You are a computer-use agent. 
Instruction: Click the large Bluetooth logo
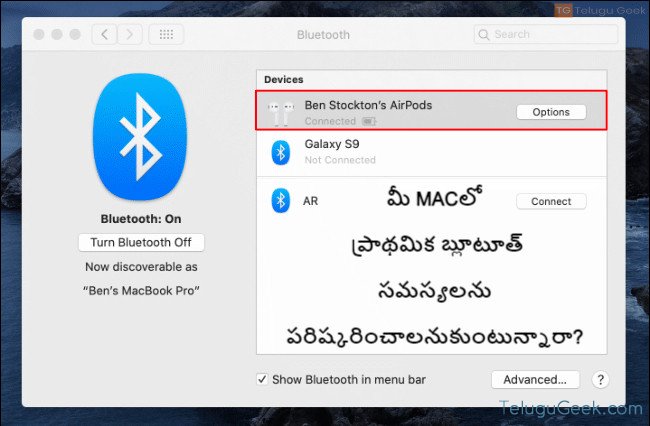[x=141, y=137]
